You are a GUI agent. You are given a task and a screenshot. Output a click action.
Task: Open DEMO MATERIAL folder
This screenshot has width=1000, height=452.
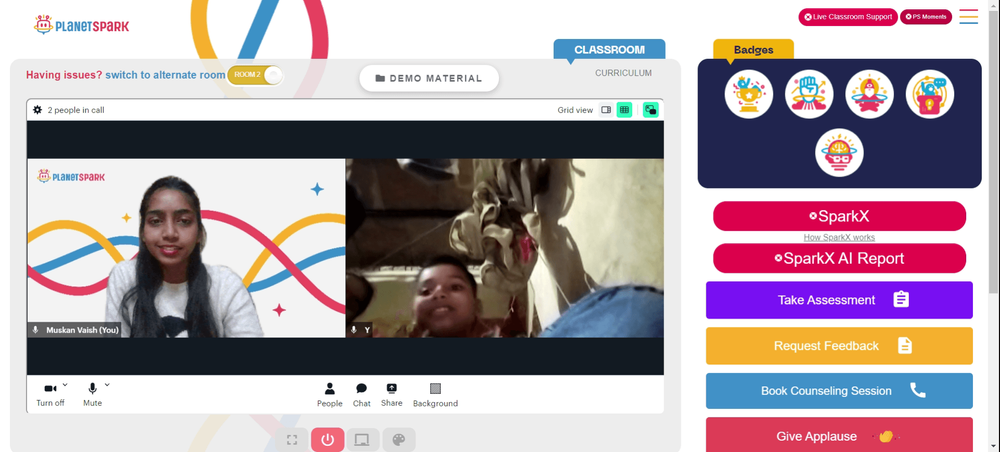(429, 78)
